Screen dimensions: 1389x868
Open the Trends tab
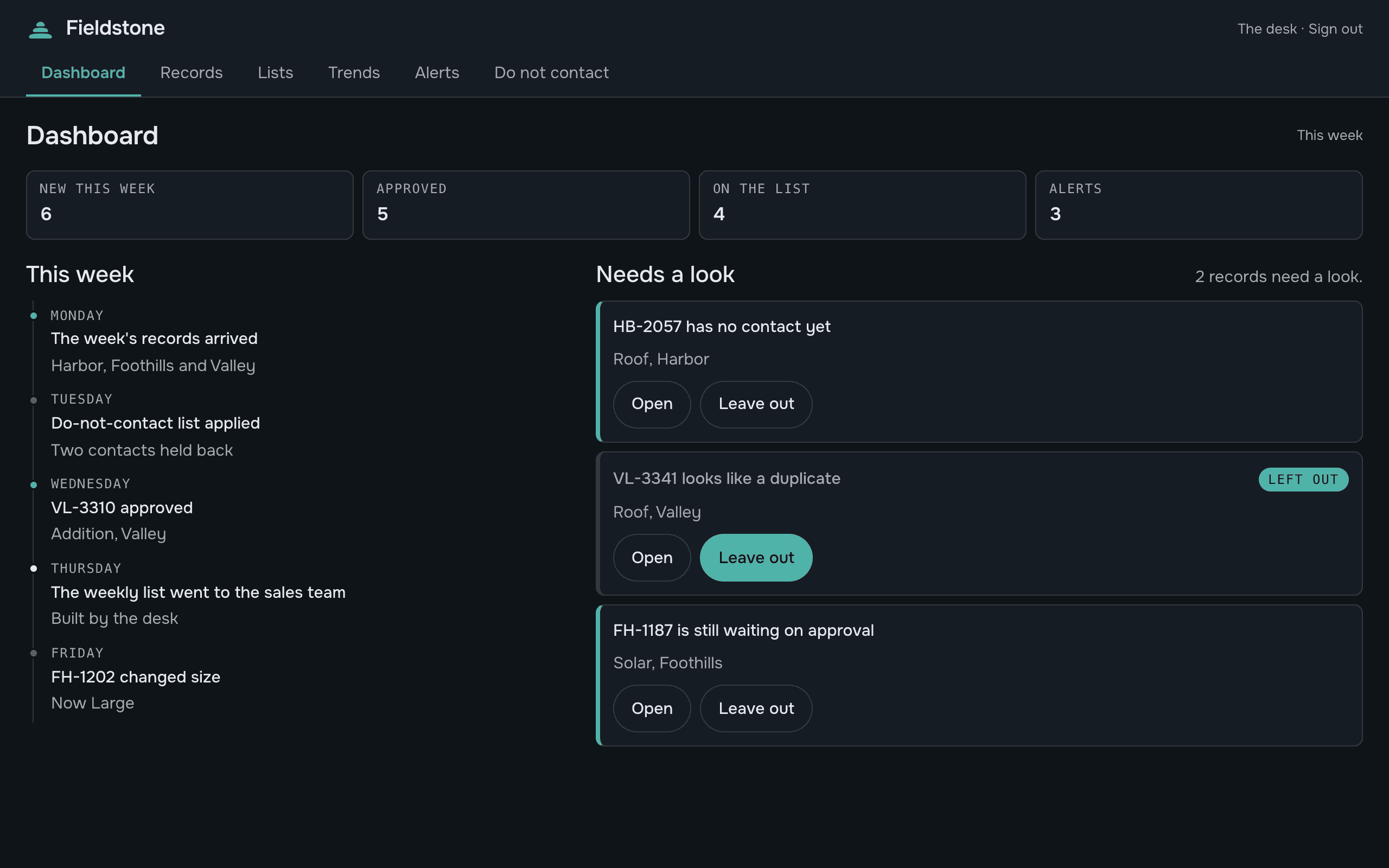[x=354, y=73]
